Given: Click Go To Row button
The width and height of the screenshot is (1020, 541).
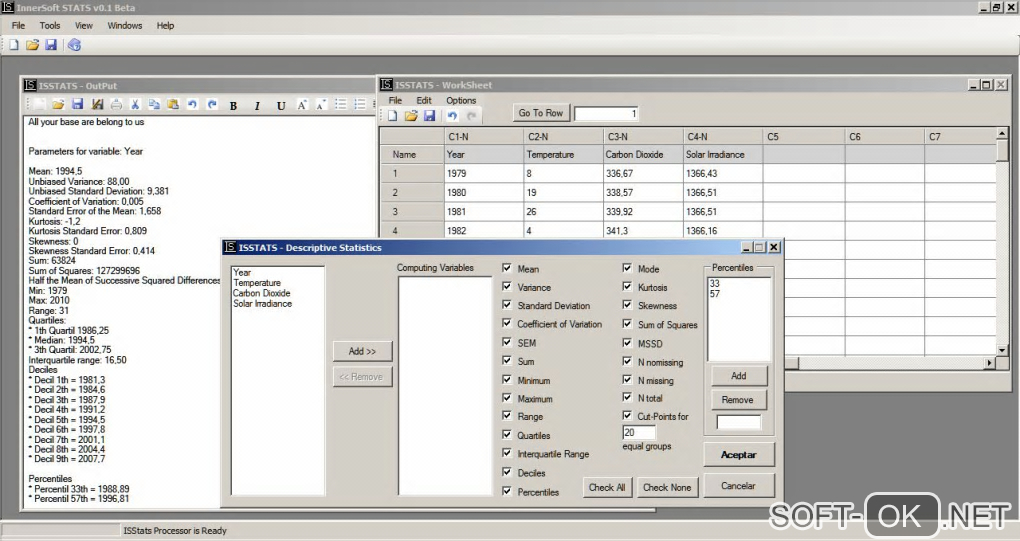Looking at the screenshot, I should coord(541,113).
